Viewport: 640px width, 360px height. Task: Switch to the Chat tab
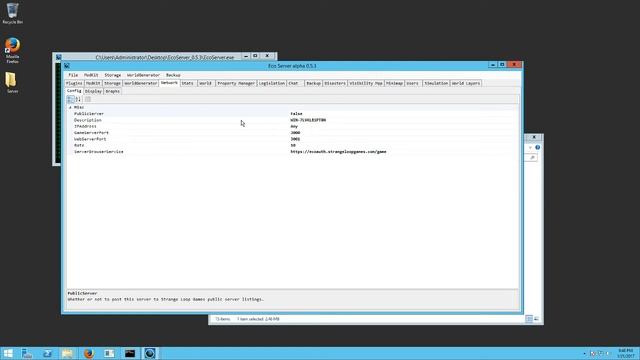click(x=294, y=83)
